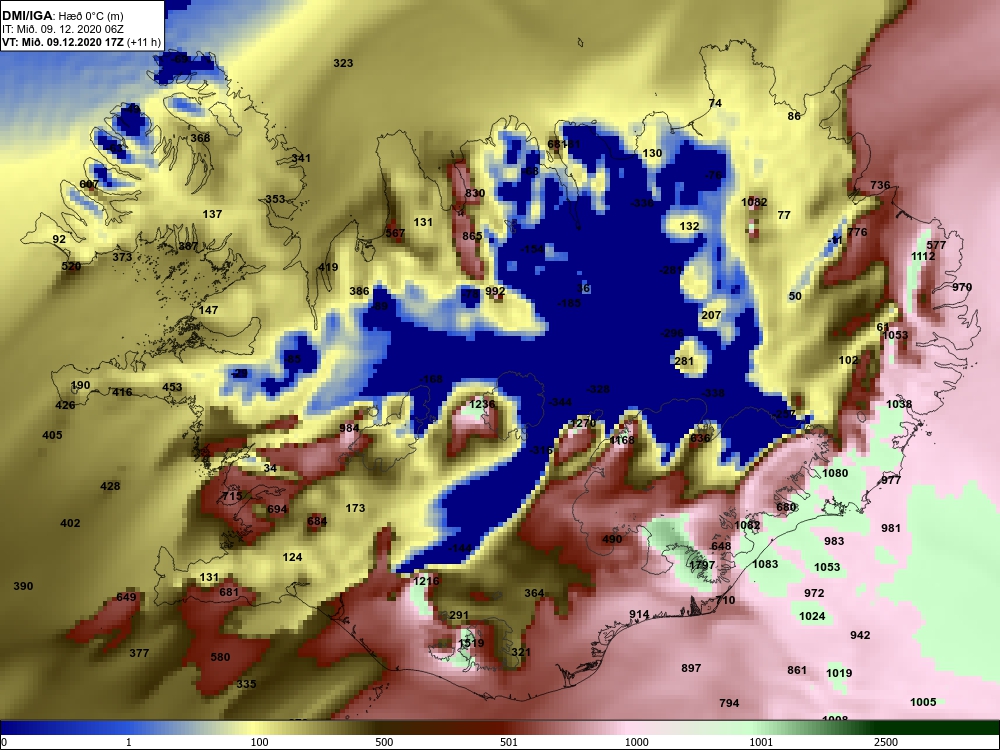Click the offshore value 405
1000x750 pixels.
[x=52, y=436]
